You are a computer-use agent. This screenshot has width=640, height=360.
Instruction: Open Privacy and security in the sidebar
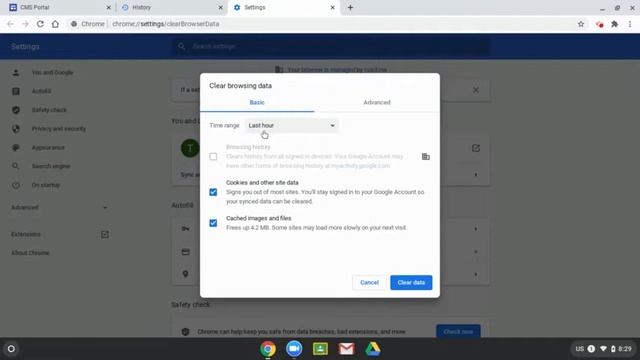pos(59,129)
